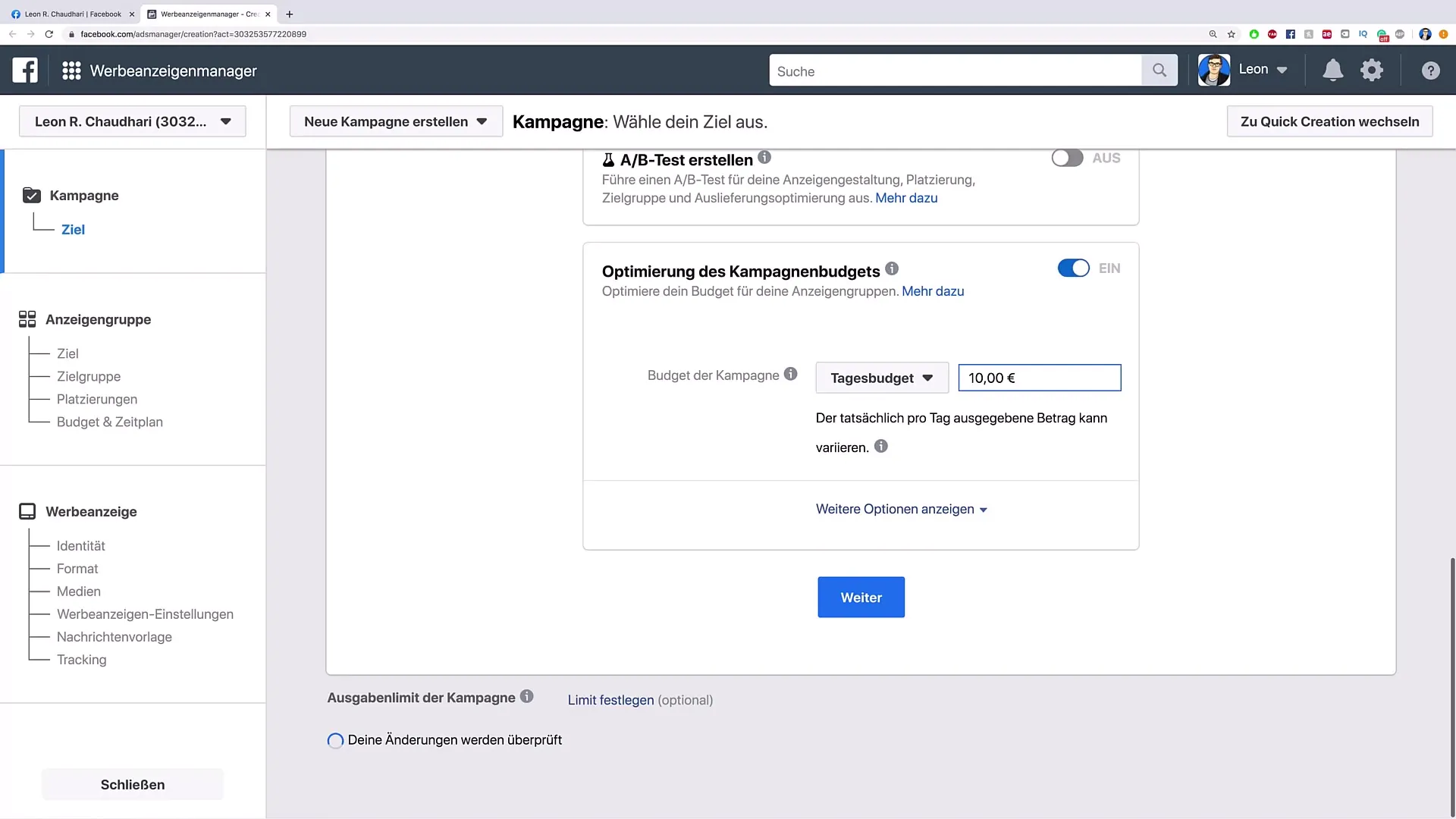Open the Leon account dropdown menu
1456x819 pixels.
tap(1263, 70)
